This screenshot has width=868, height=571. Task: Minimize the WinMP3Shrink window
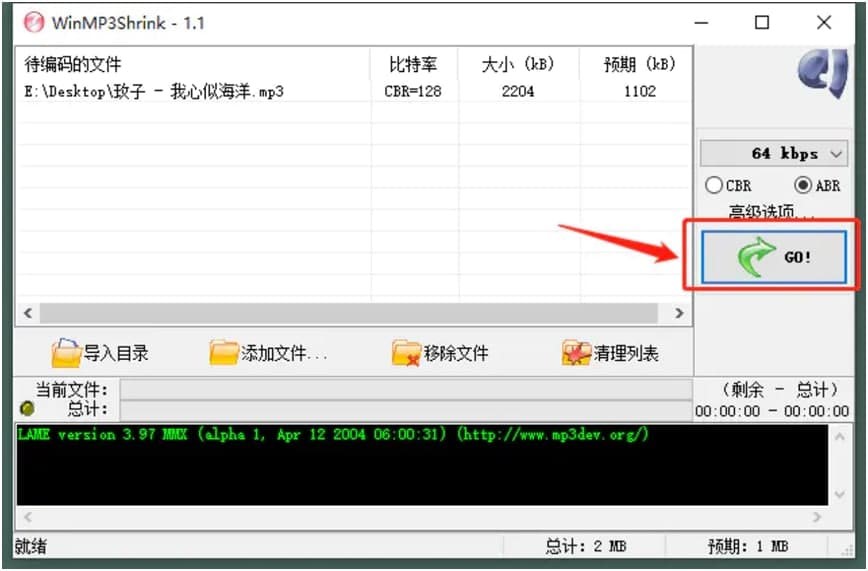coord(701,23)
